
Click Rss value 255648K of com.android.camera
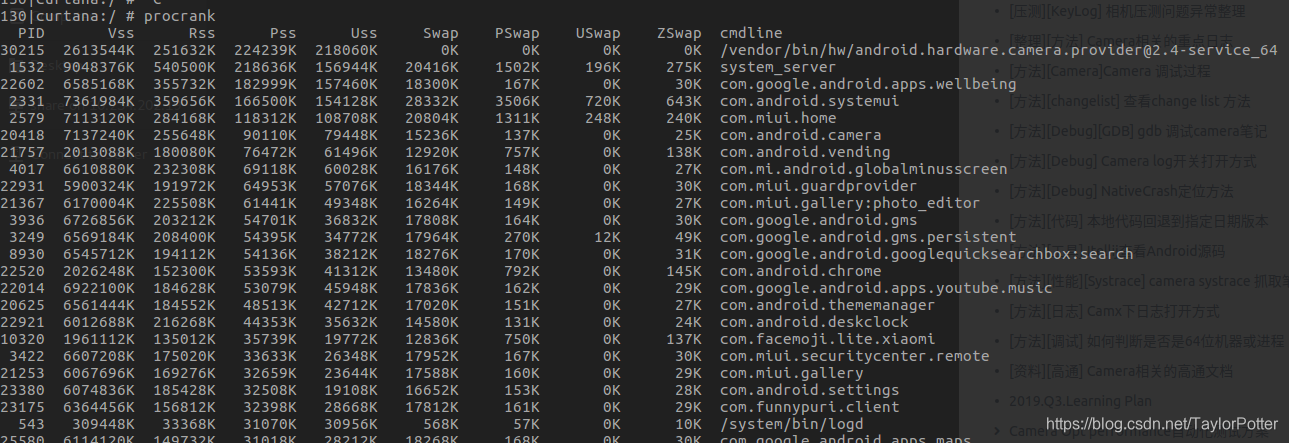(x=185, y=135)
